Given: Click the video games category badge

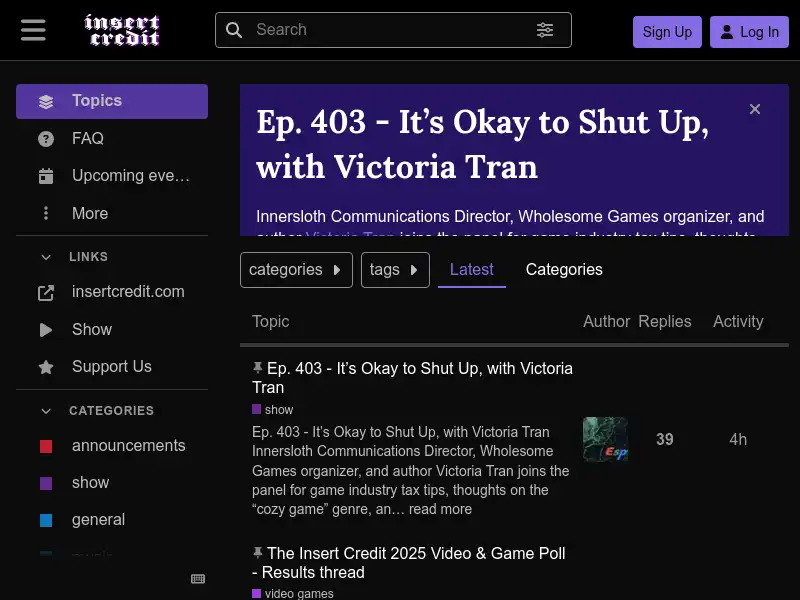Looking at the screenshot, I should [293, 594].
